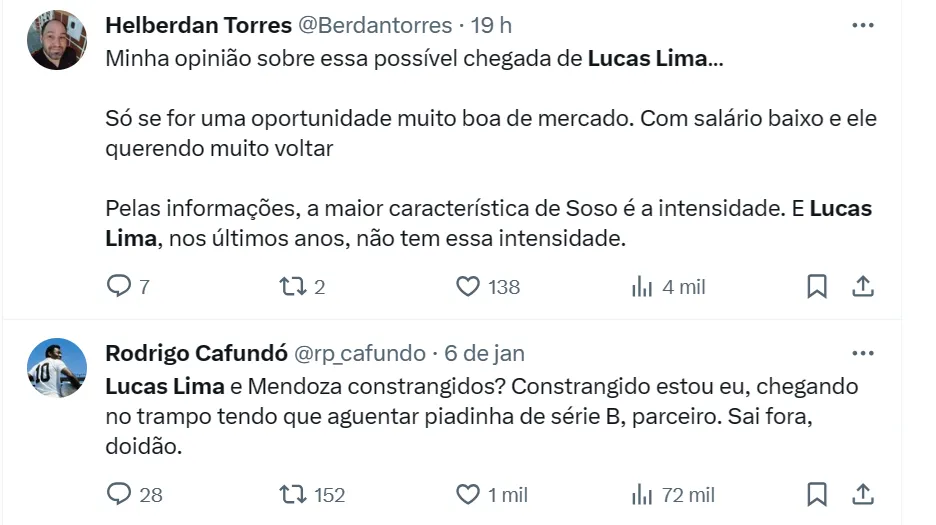Open Rodrigo Cafundó's profile avatar
Image resolution: width=936 pixels, height=525 pixels.
pos(57,368)
